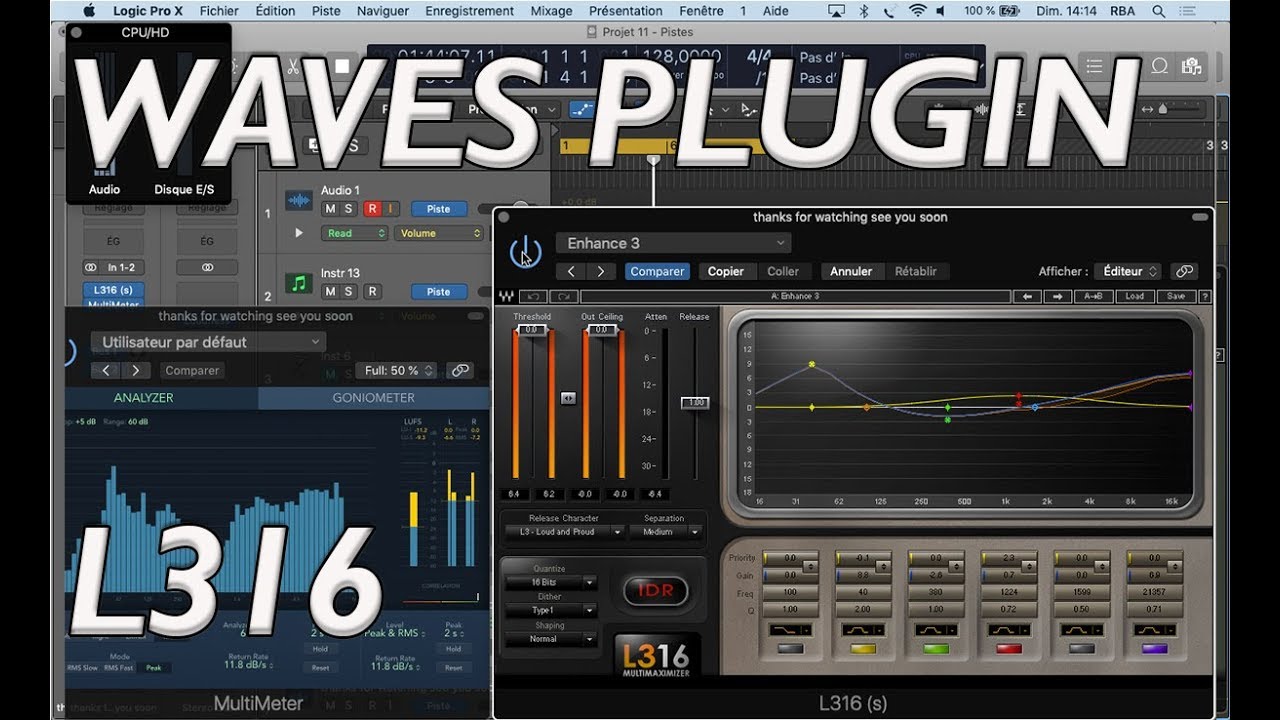Screen dimensions: 1280x720
Task: Open the Separation Medium dropdown
Action: click(665, 532)
